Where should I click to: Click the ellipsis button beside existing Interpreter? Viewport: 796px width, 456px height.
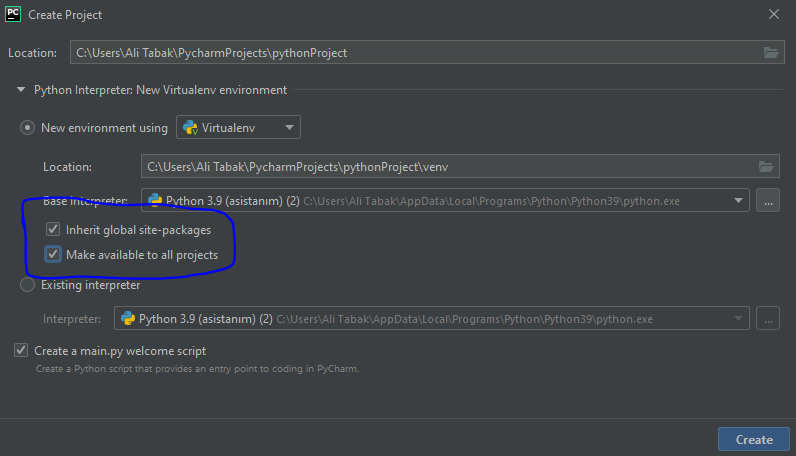coord(768,318)
